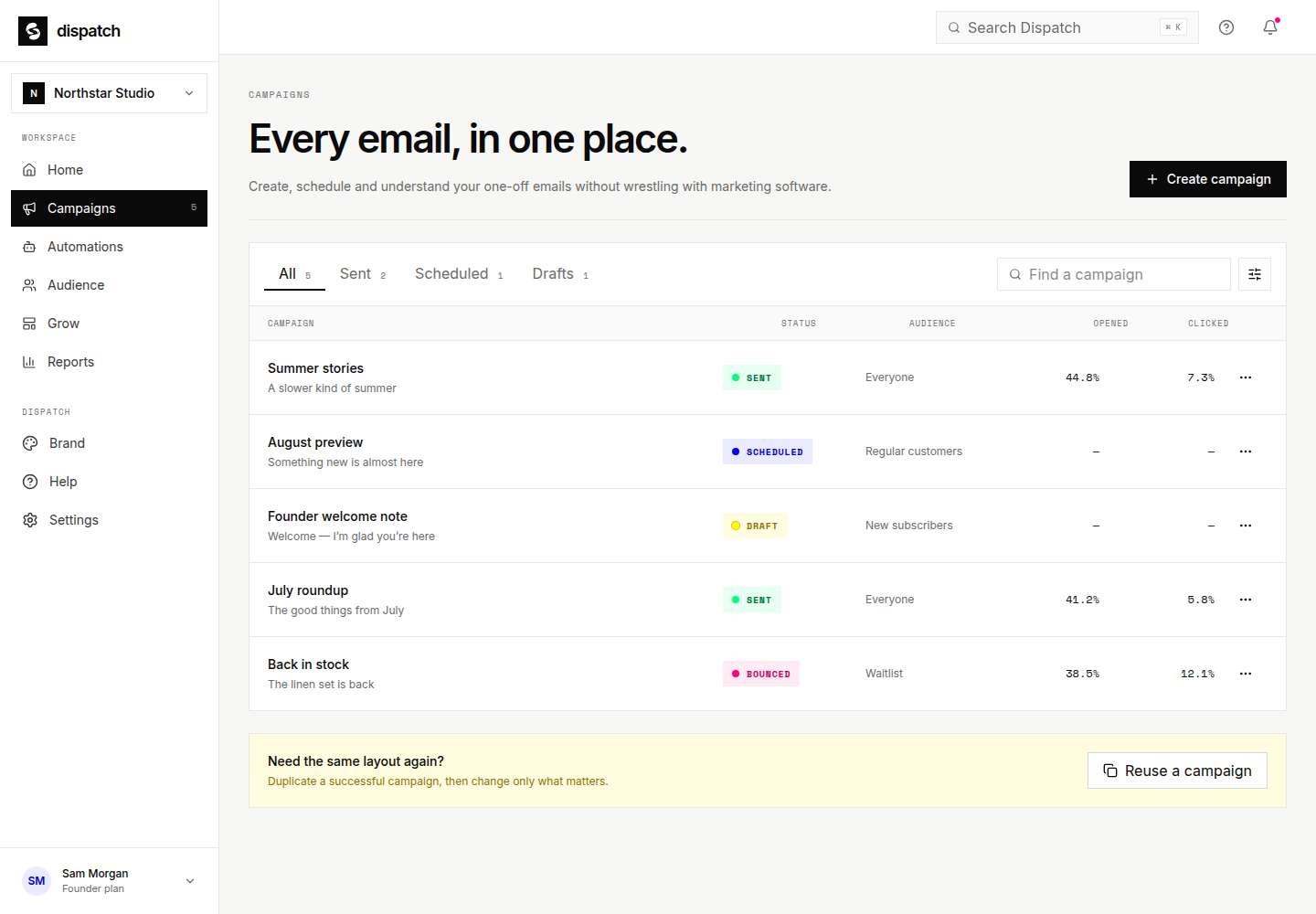Click the OPENED column header
Screen dimensions: 1316x914
1110,324
